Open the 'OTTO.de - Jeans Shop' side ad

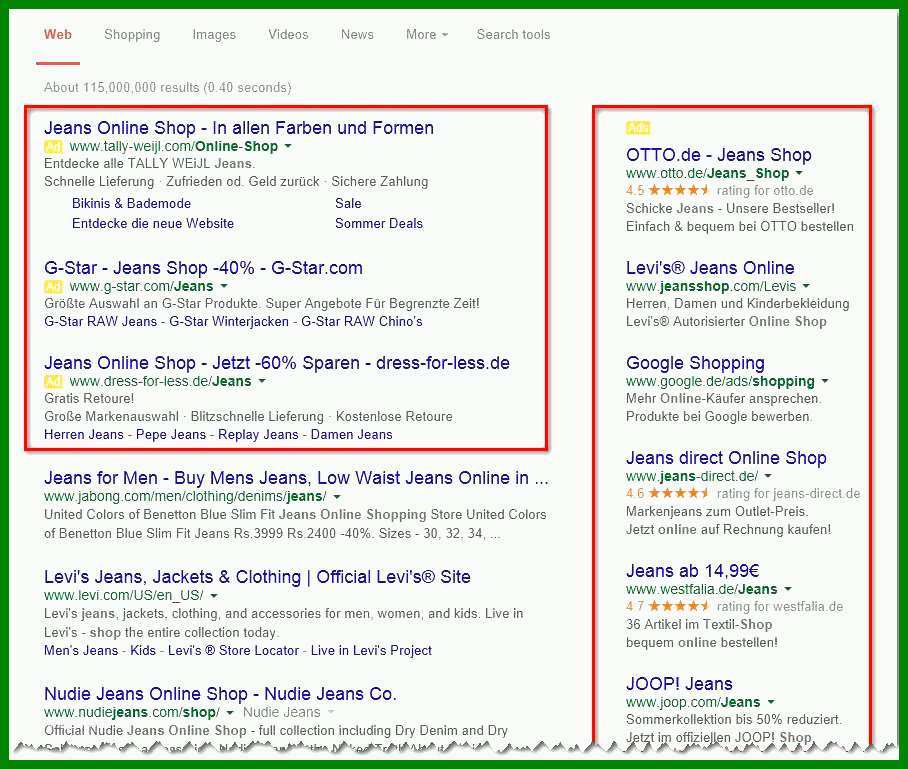click(x=719, y=155)
